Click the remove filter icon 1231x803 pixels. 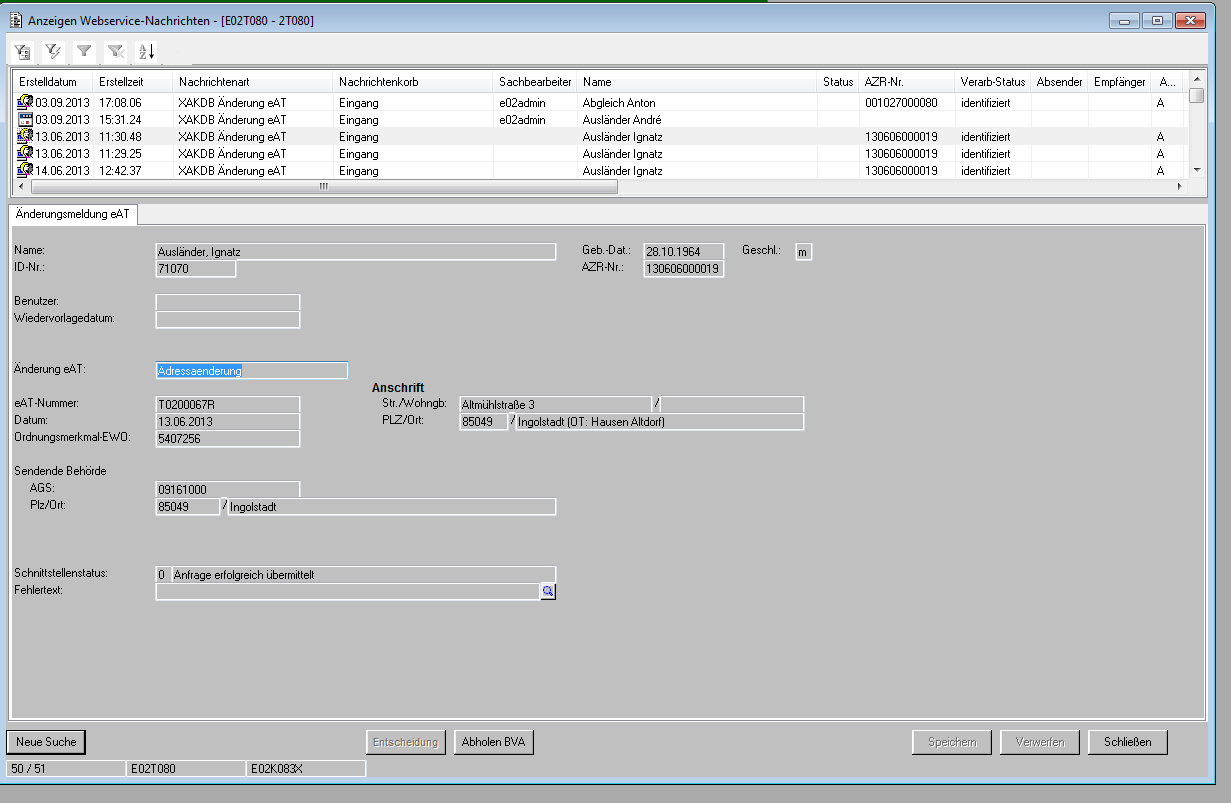coord(116,51)
